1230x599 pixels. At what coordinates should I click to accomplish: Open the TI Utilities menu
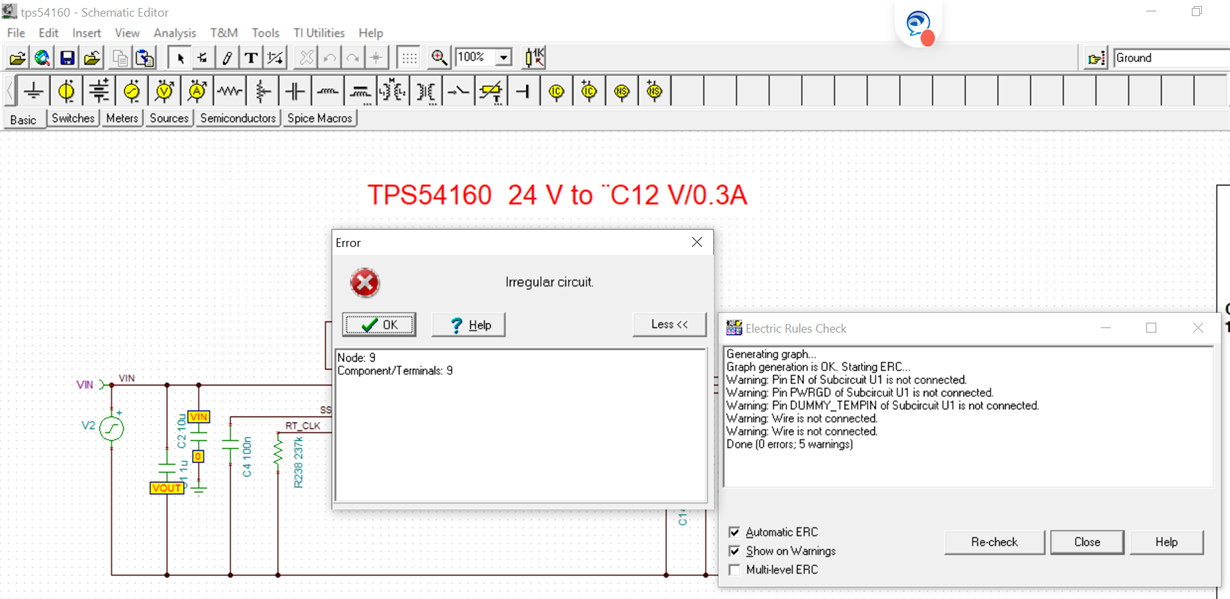pyautogui.click(x=319, y=33)
